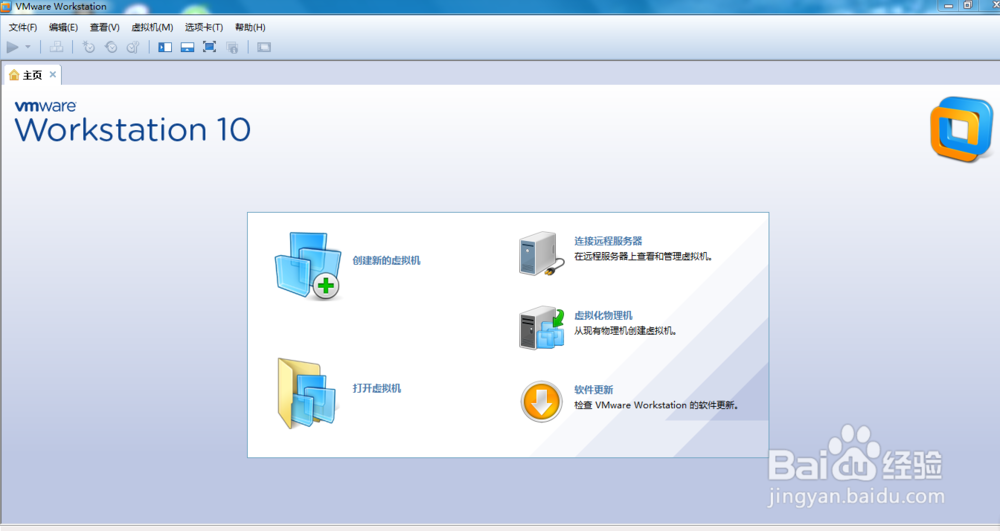
Task: Open the 编辑(E) menu
Action: [x=63, y=27]
